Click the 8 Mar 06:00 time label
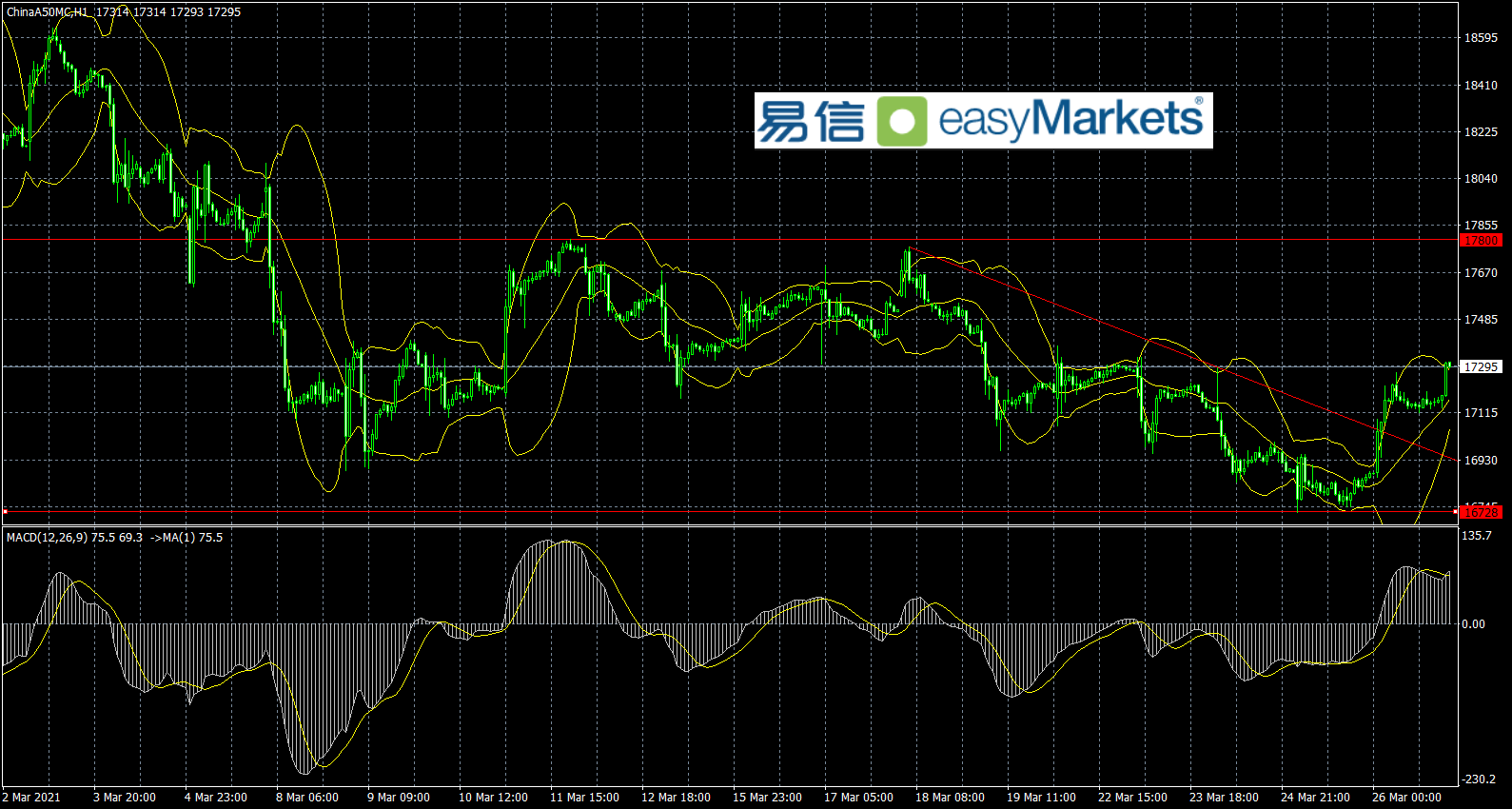Image resolution: width=1512 pixels, height=809 pixels. [306, 798]
